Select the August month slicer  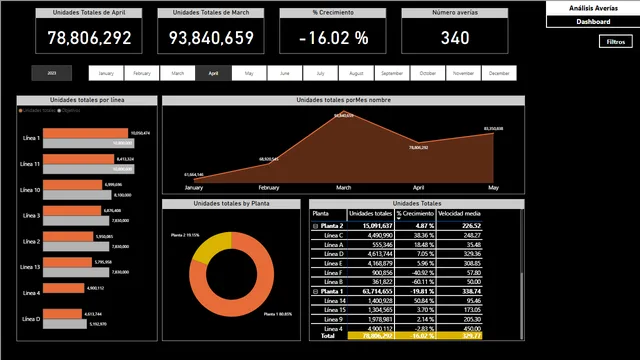tap(356, 73)
